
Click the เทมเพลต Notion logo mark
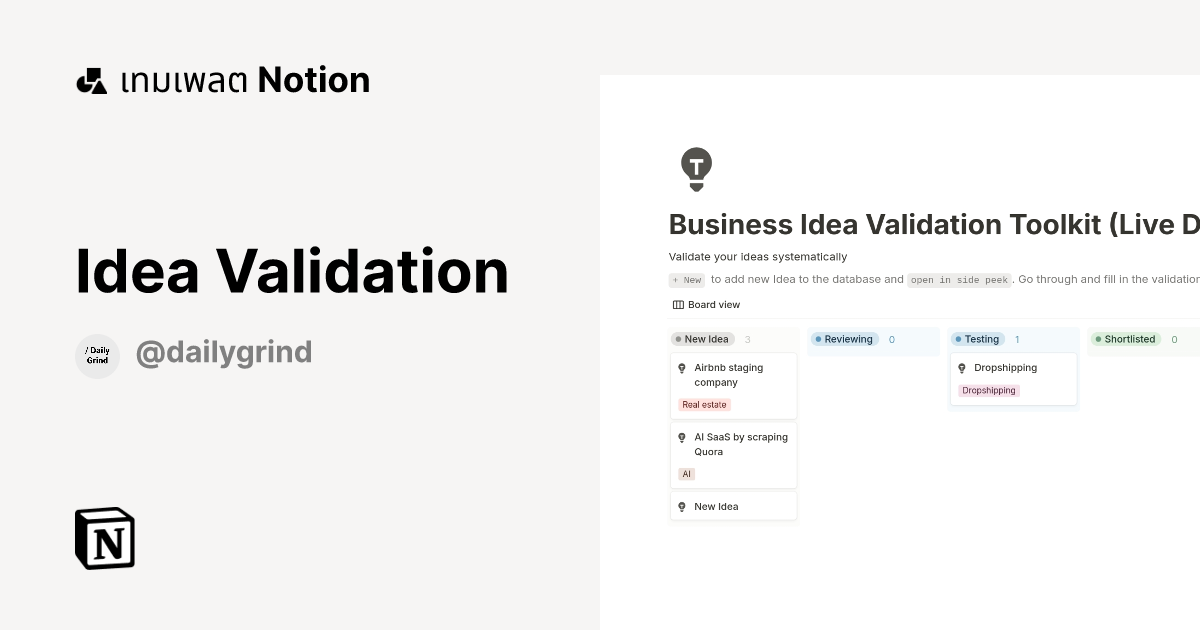pos(91,79)
